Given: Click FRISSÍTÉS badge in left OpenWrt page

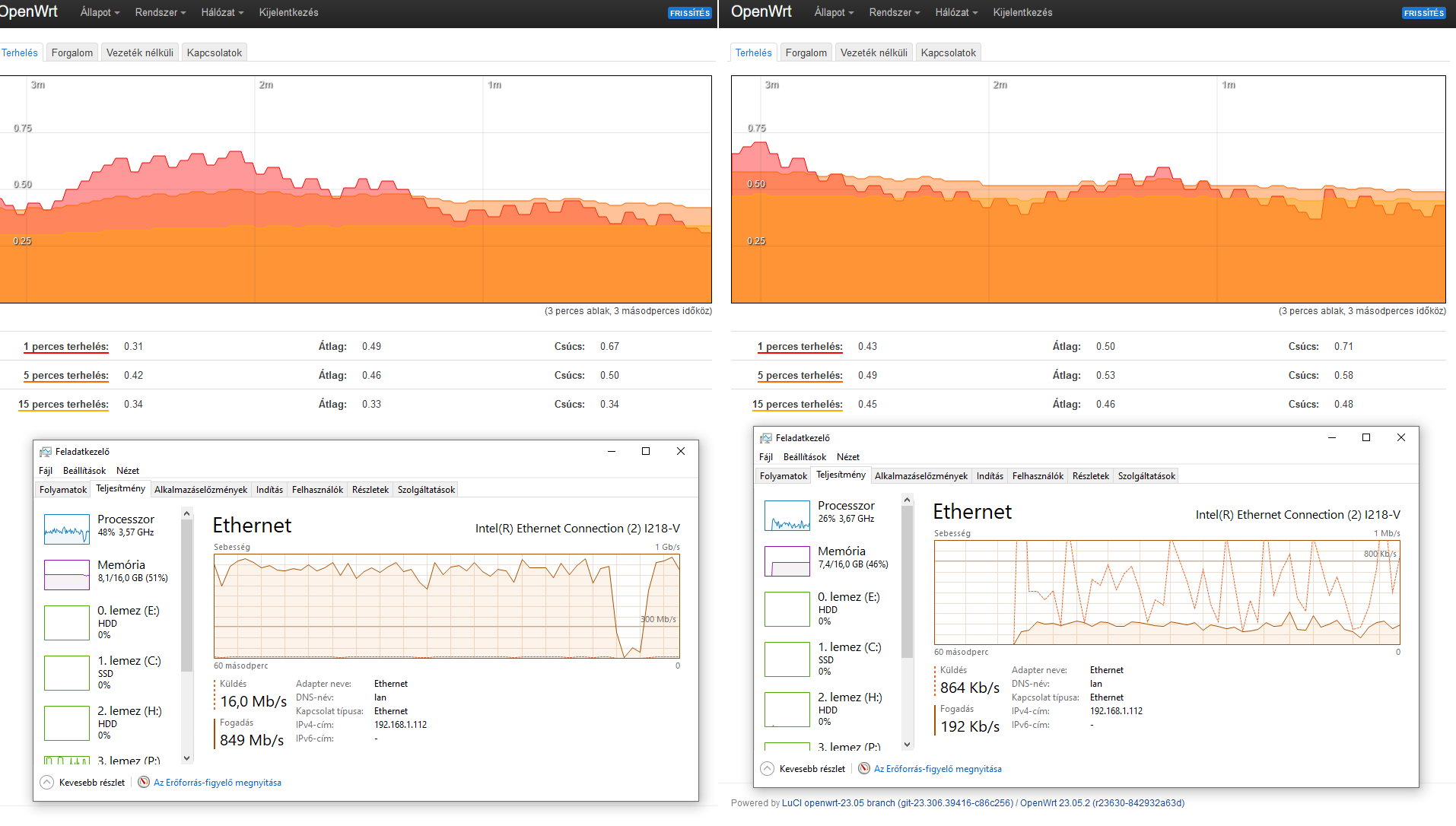Looking at the screenshot, I should (690, 13).
